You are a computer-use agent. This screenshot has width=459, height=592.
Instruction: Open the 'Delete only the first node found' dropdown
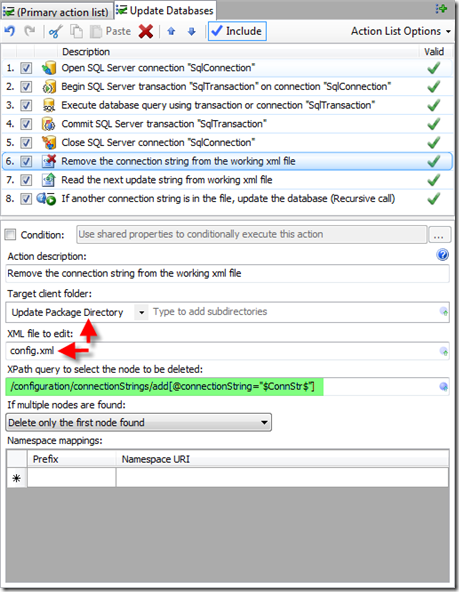click(x=139, y=422)
